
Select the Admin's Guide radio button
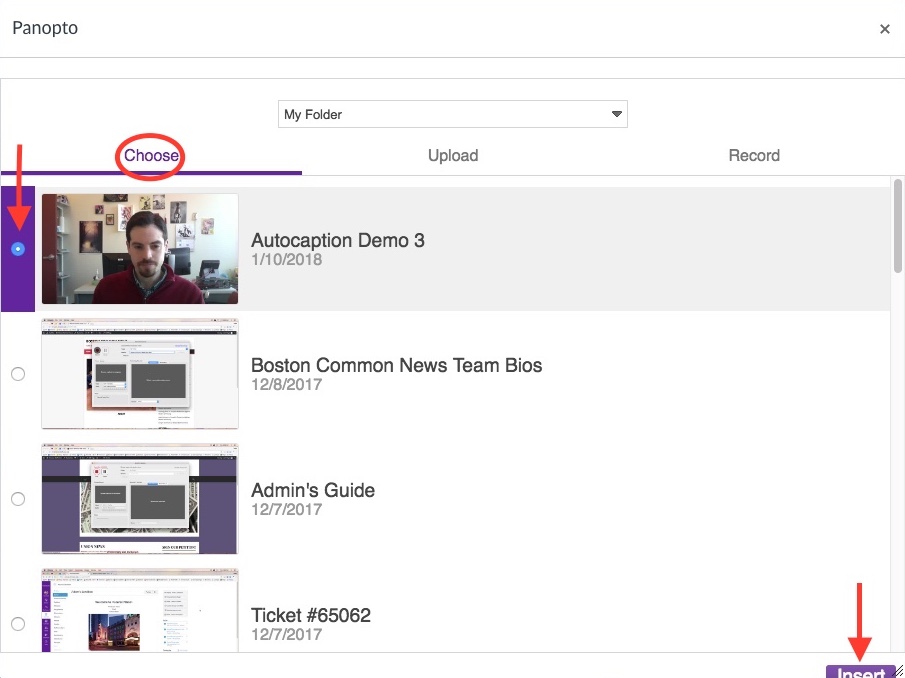[18, 499]
